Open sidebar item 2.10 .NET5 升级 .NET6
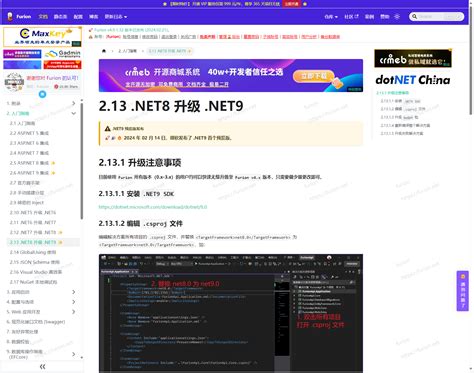474x373 pixels. pyautogui.click(x=33, y=213)
